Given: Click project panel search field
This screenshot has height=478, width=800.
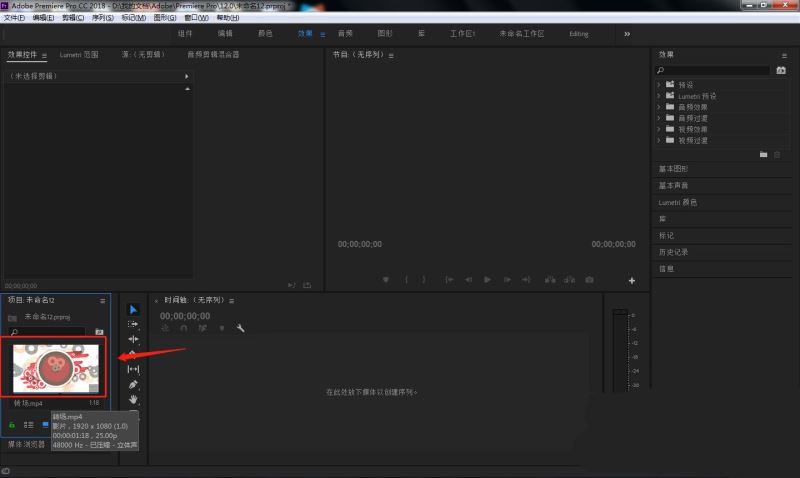Looking at the screenshot, I should 47,332.
